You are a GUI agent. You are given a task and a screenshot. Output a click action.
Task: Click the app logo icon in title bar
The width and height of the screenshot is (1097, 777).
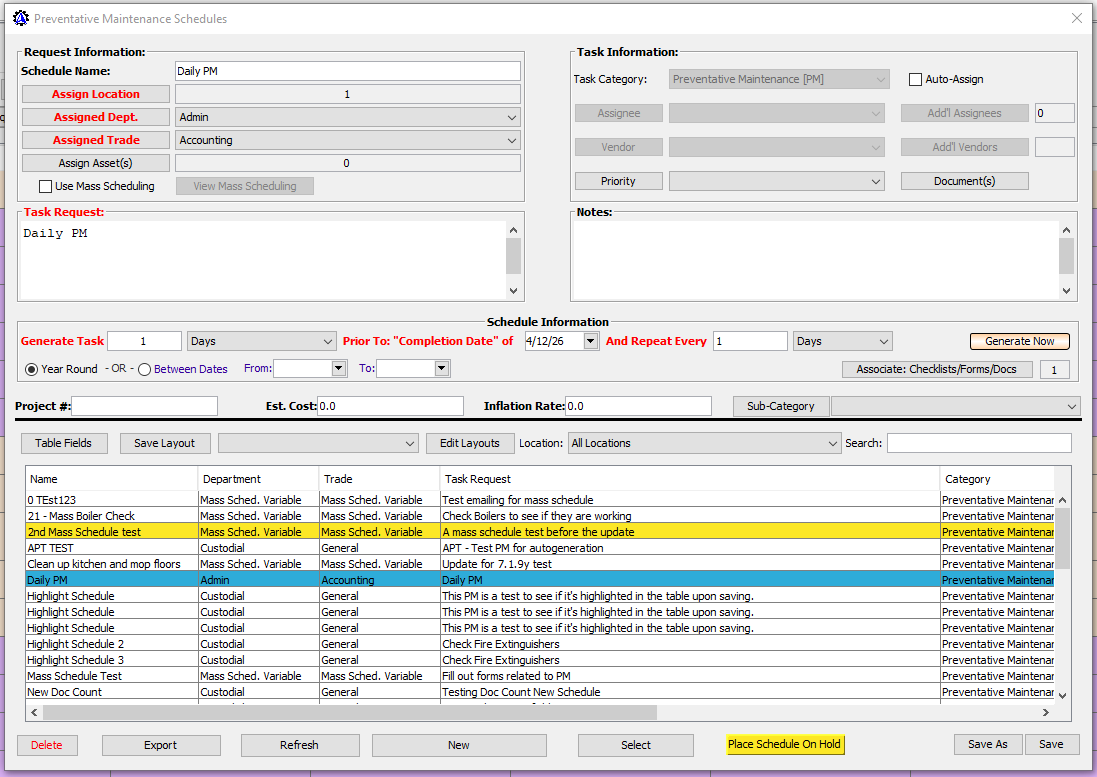[20, 18]
